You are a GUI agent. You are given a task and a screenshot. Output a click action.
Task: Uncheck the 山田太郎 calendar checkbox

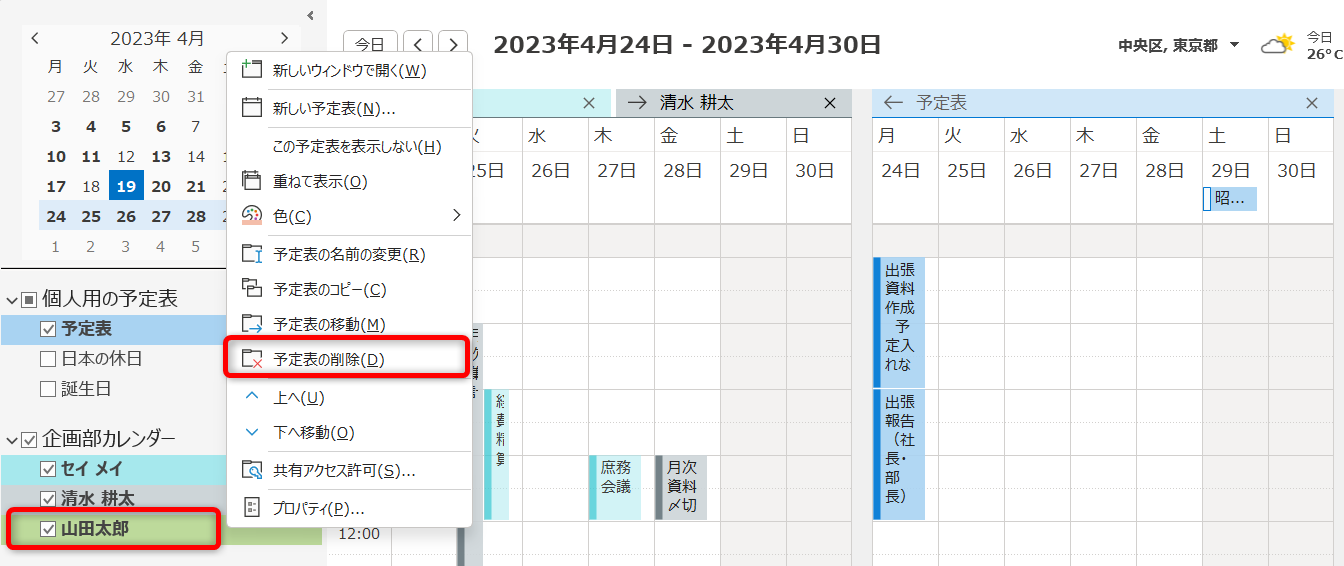click(x=47, y=529)
